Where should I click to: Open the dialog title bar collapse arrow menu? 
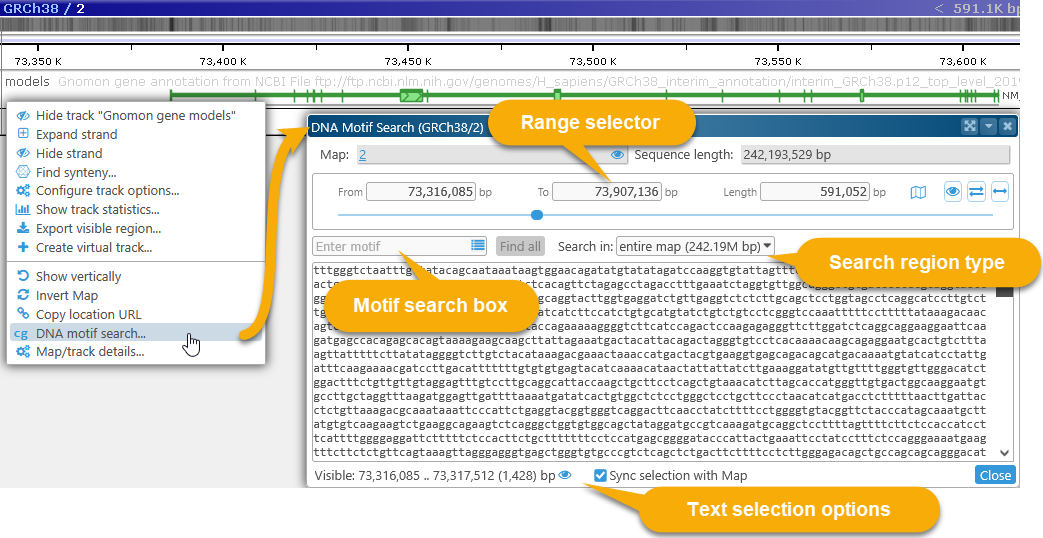[x=988, y=126]
